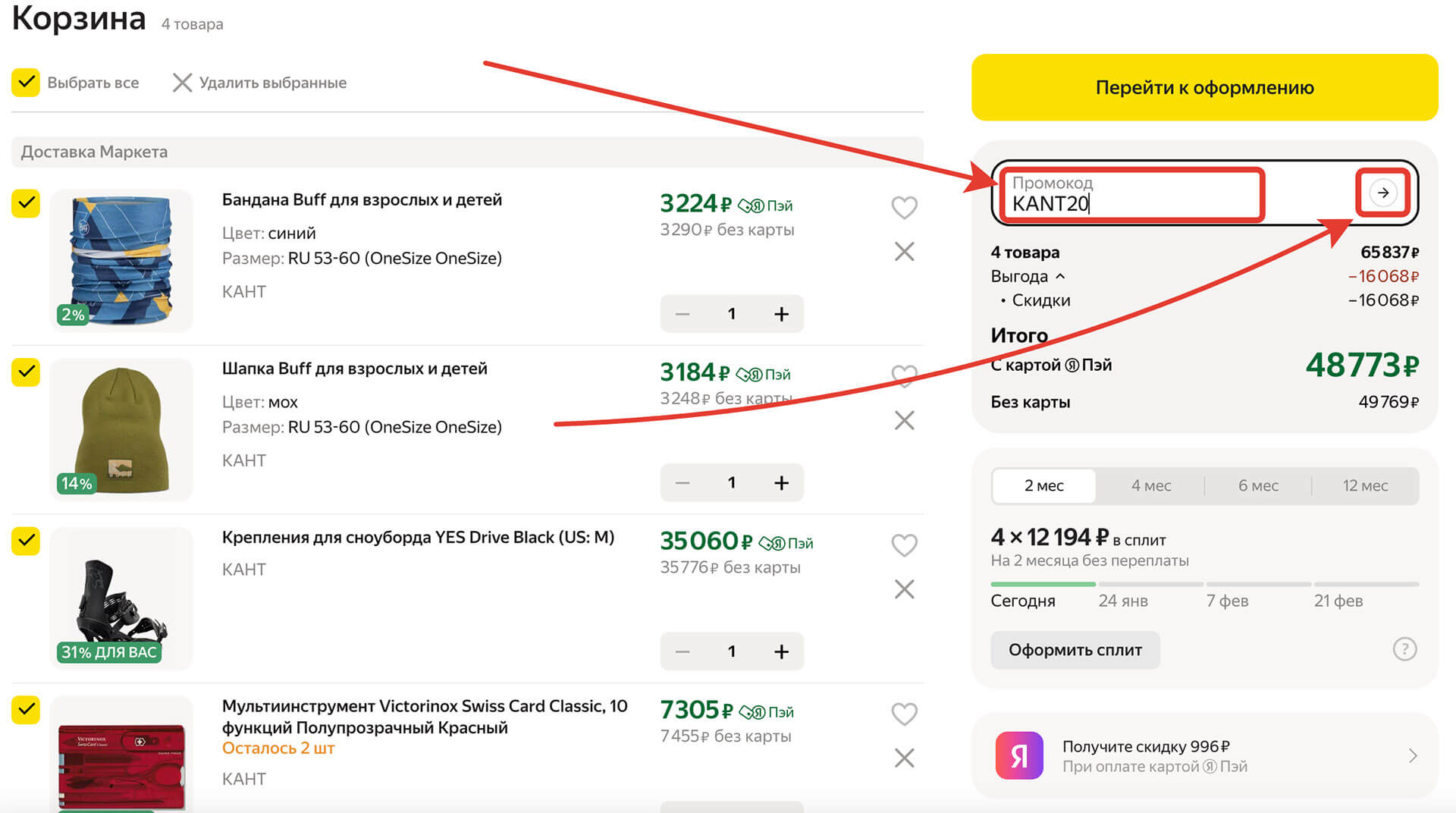Increase quantity of Бандана Buff with plus
Viewport: 1456px width, 813px height.
[781, 314]
